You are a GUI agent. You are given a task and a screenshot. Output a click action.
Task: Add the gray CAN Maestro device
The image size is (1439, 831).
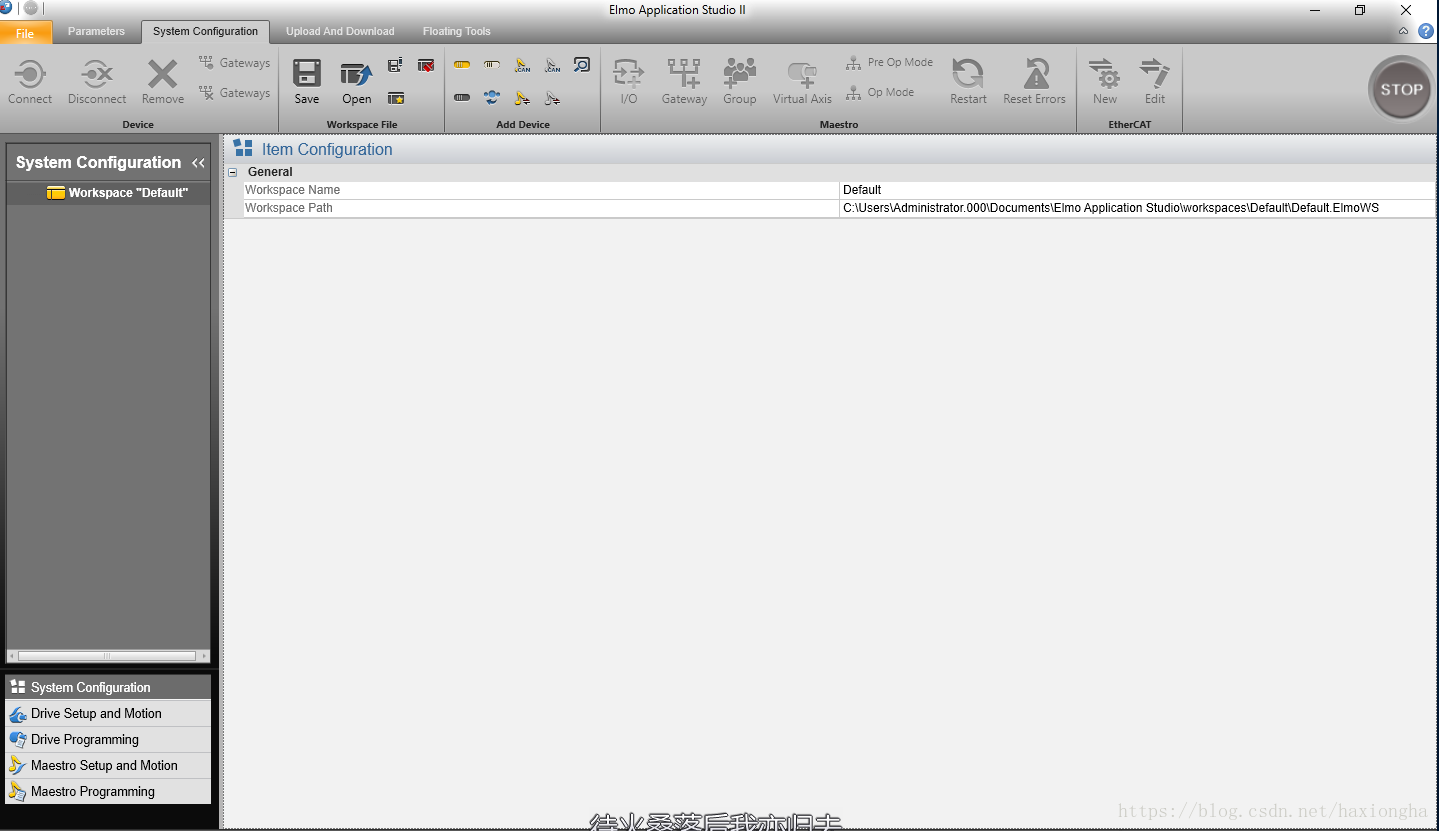(552, 65)
